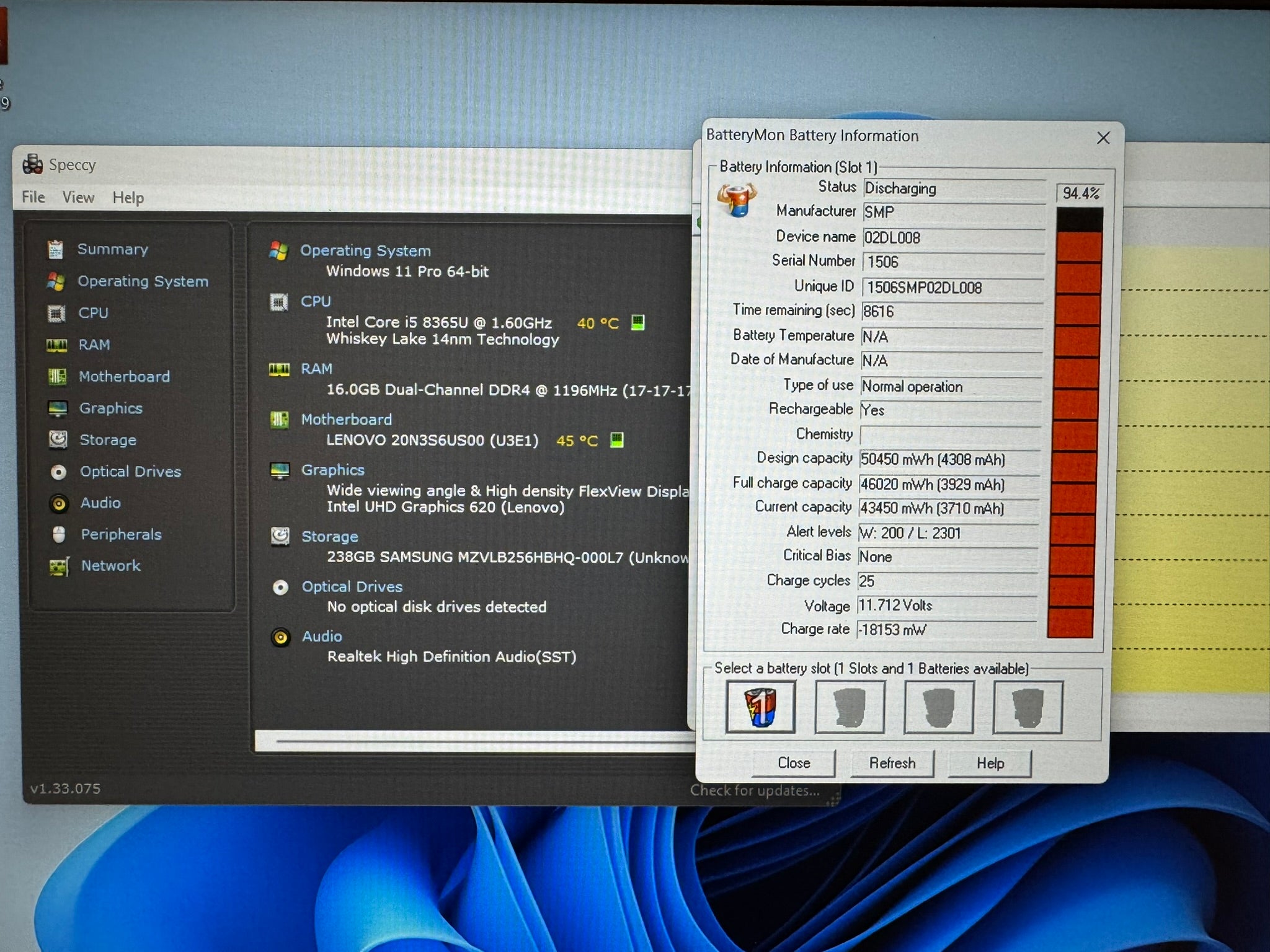
Task: Click the Unique ID field 1506SMP02DL008
Action: pos(953,287)
